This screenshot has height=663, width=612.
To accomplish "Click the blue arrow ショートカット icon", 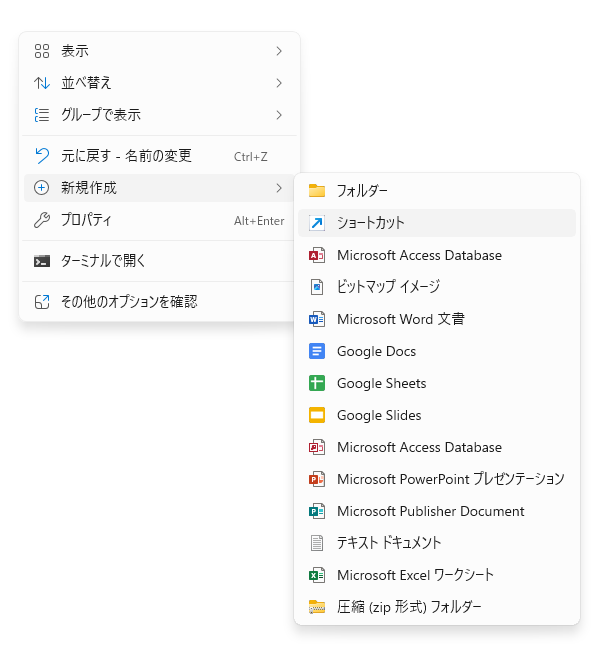I will [x=317, y=223].
